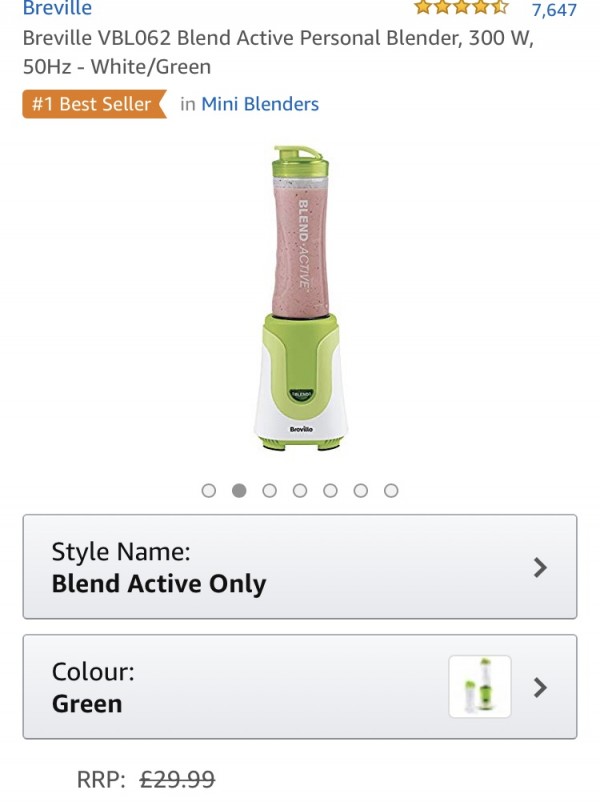Click the star rating icons
The width and height of the screenshot is (600, 806).
pyautogui.click(x=461, y=8)
